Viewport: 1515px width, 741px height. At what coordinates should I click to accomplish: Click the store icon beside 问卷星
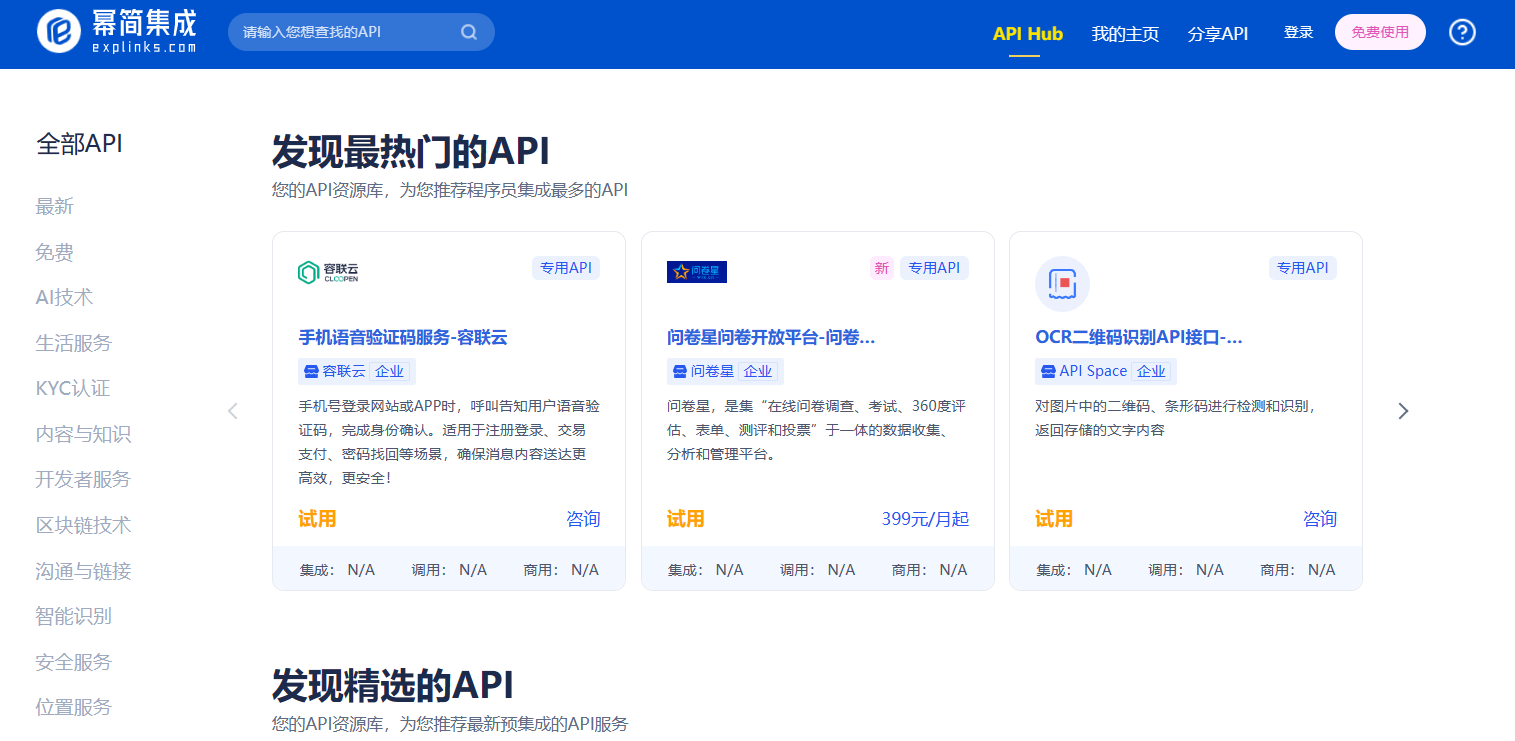click(680, 371)
